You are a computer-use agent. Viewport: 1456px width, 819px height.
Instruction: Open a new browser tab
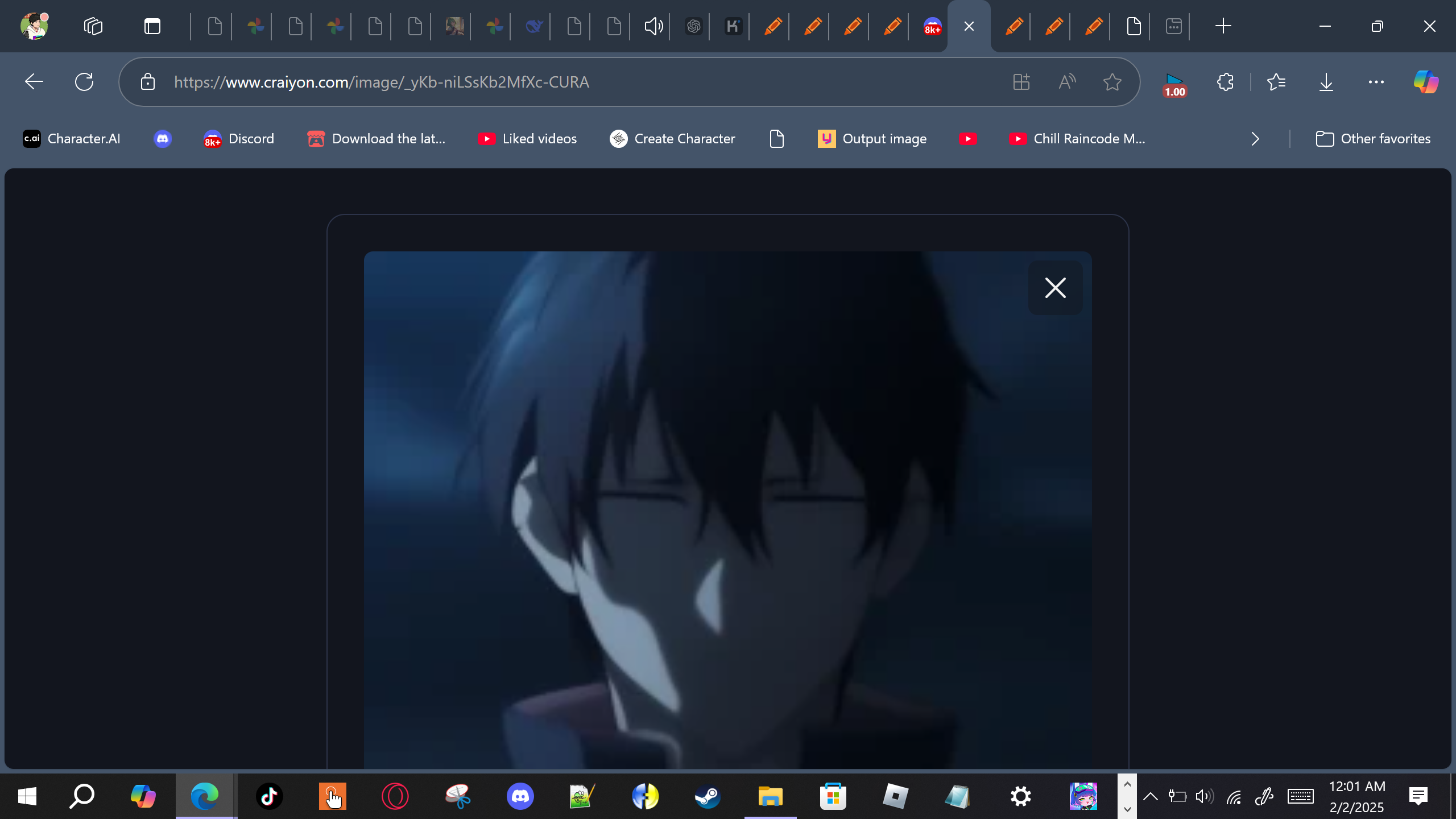(1223, 26)
